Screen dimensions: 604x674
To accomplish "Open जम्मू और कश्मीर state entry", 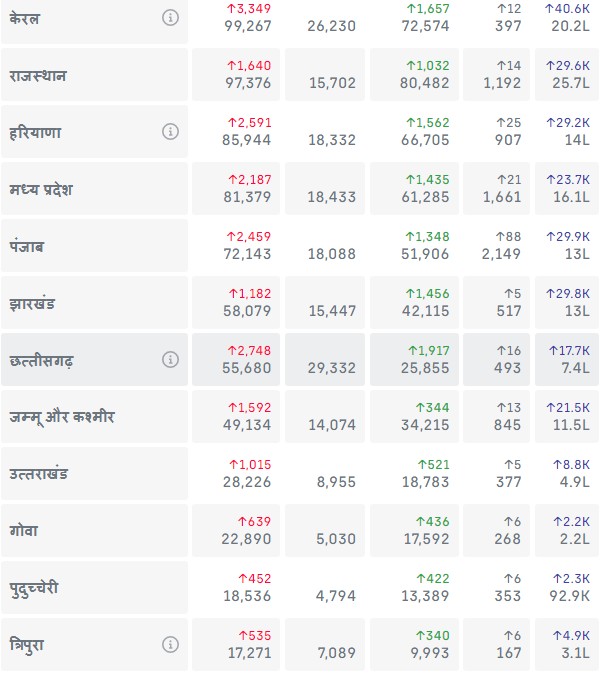I will 61,417.
